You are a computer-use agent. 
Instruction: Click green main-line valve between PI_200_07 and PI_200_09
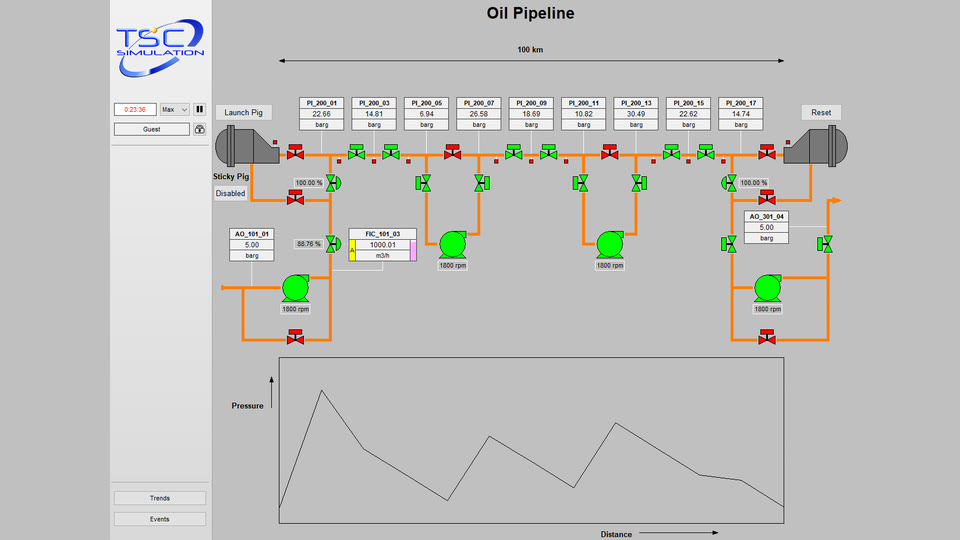coord(513,152)
